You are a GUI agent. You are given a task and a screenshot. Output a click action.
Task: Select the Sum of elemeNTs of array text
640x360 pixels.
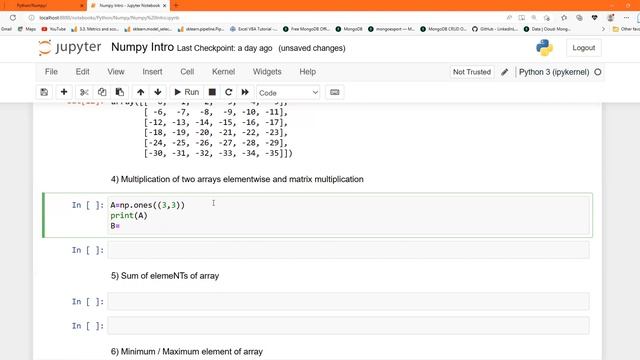pos(165,276)
